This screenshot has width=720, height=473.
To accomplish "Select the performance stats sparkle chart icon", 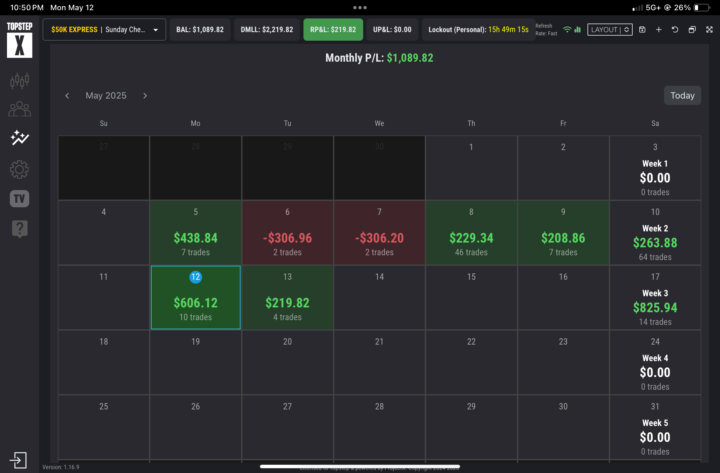I will click(19, 138).
